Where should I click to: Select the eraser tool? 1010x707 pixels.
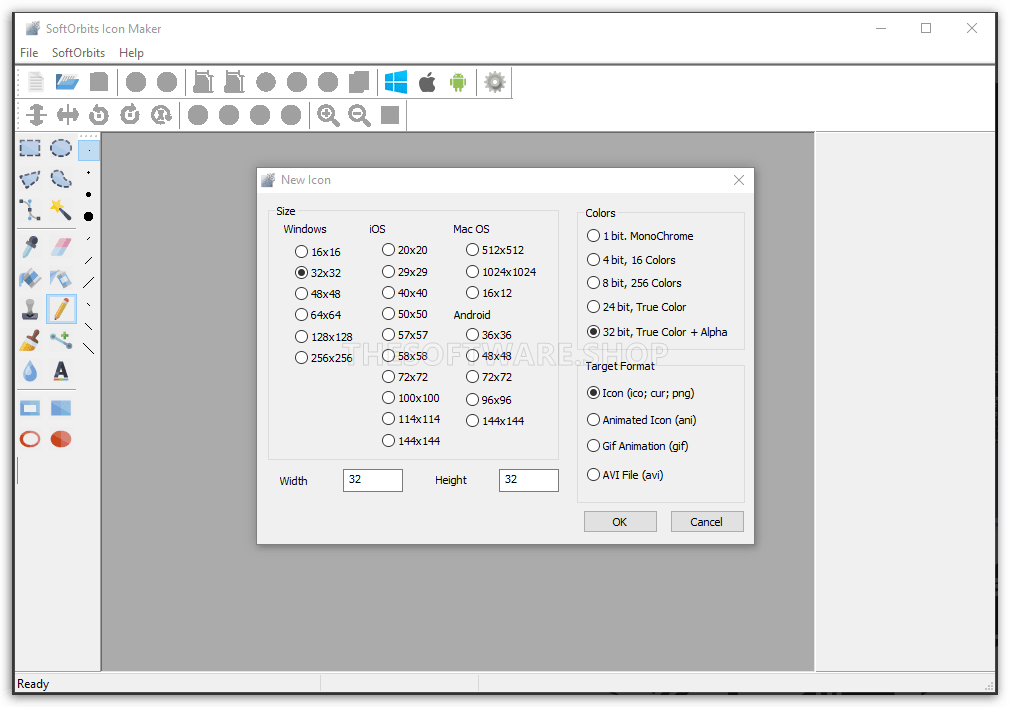(61, 247)
